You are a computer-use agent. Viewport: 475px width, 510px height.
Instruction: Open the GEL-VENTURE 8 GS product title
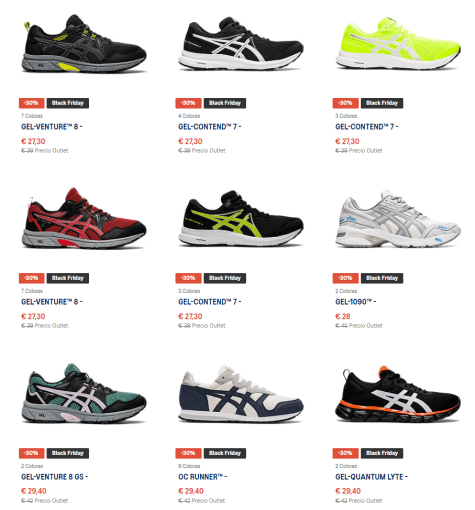pos(54,477)
